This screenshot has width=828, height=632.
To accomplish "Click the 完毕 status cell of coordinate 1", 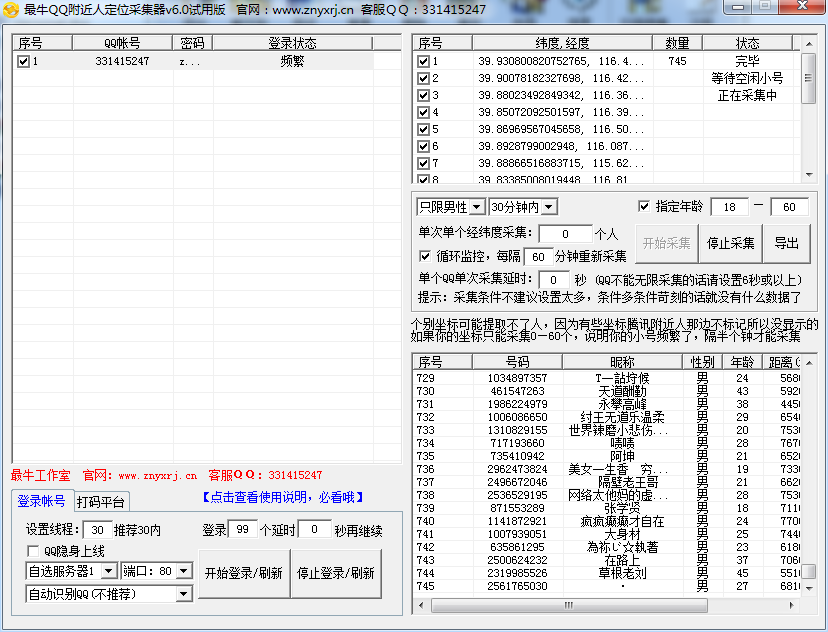I will (747, 61).
